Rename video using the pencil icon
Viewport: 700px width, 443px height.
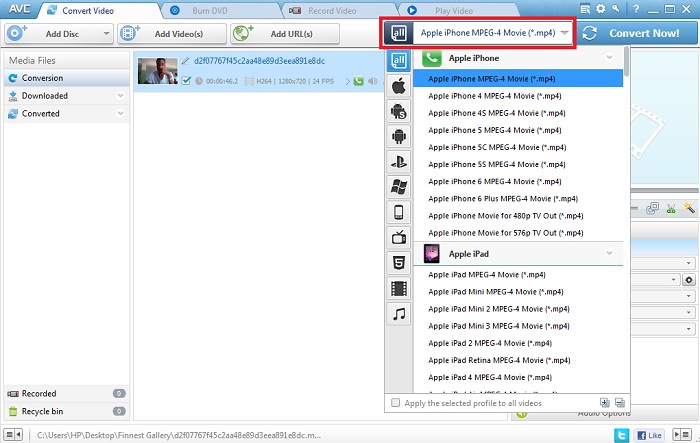click(185, 61)
